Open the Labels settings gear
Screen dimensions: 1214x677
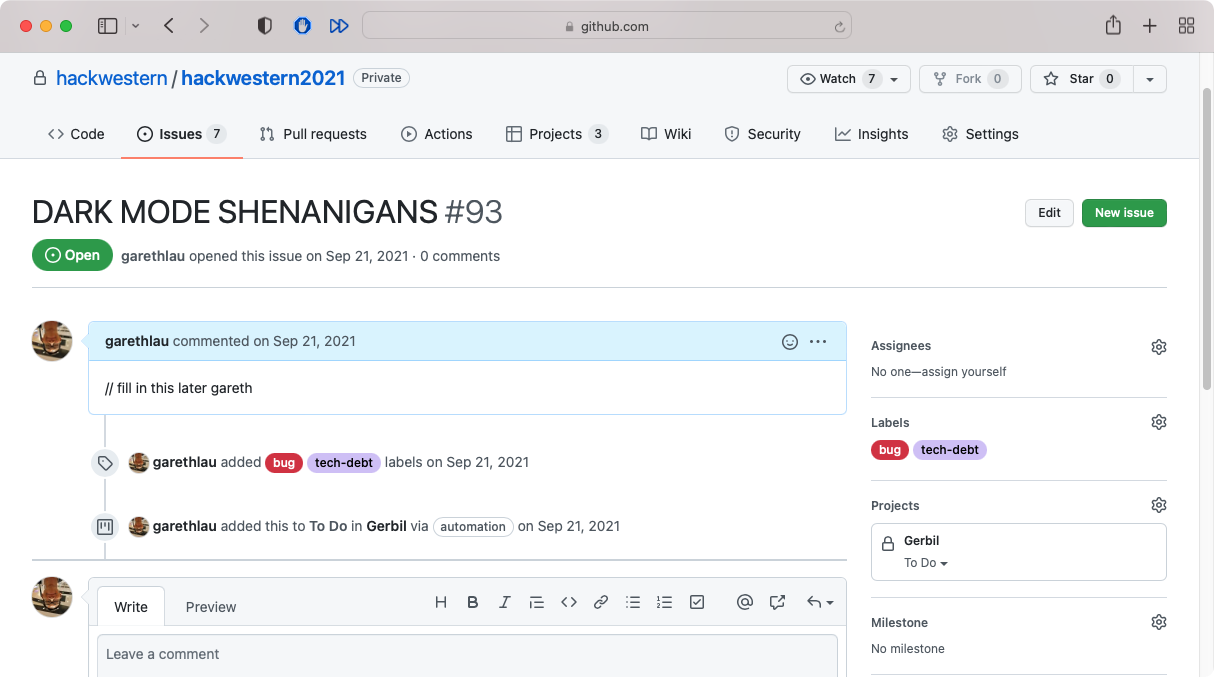coord(1158,423)
